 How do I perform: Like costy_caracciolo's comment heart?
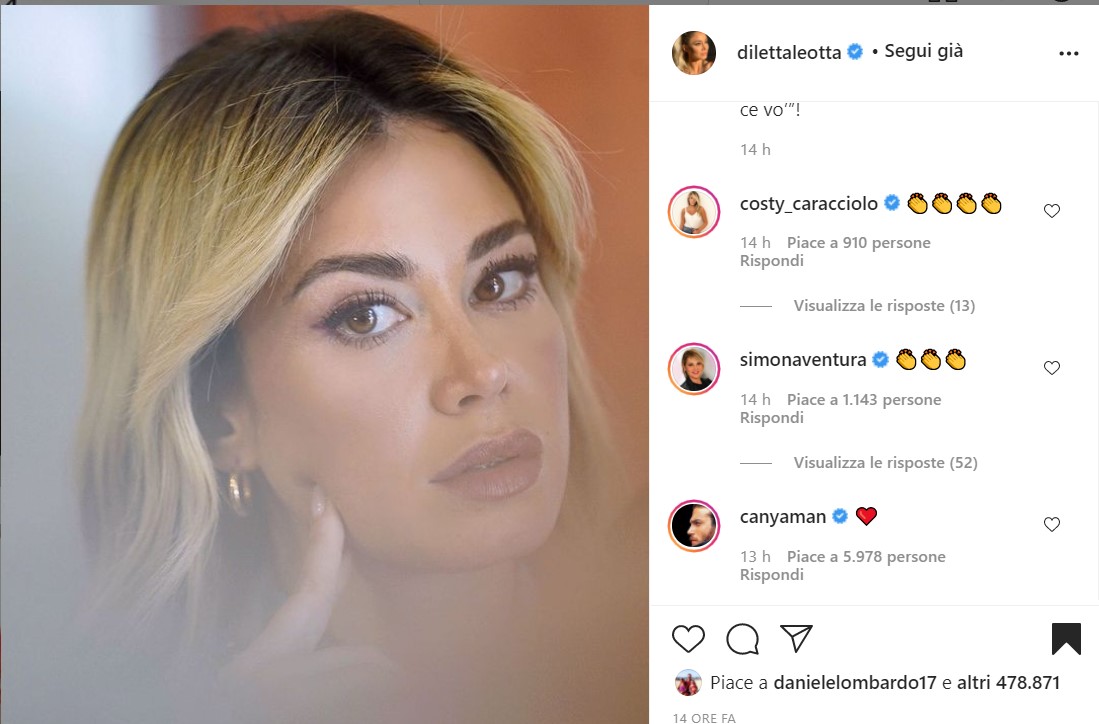1051,211
